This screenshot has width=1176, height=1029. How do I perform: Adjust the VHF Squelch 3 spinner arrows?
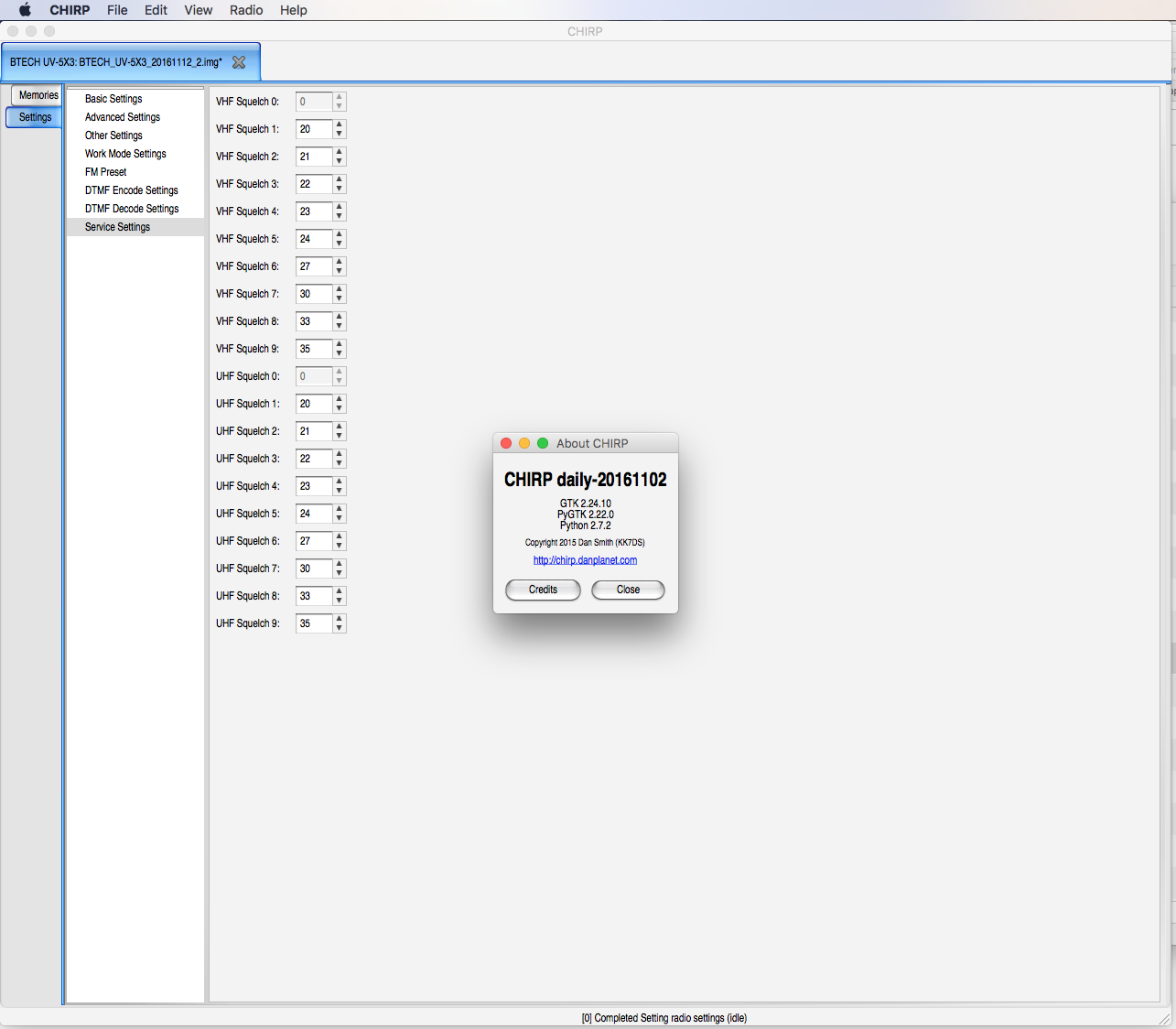tap(340, 184)
